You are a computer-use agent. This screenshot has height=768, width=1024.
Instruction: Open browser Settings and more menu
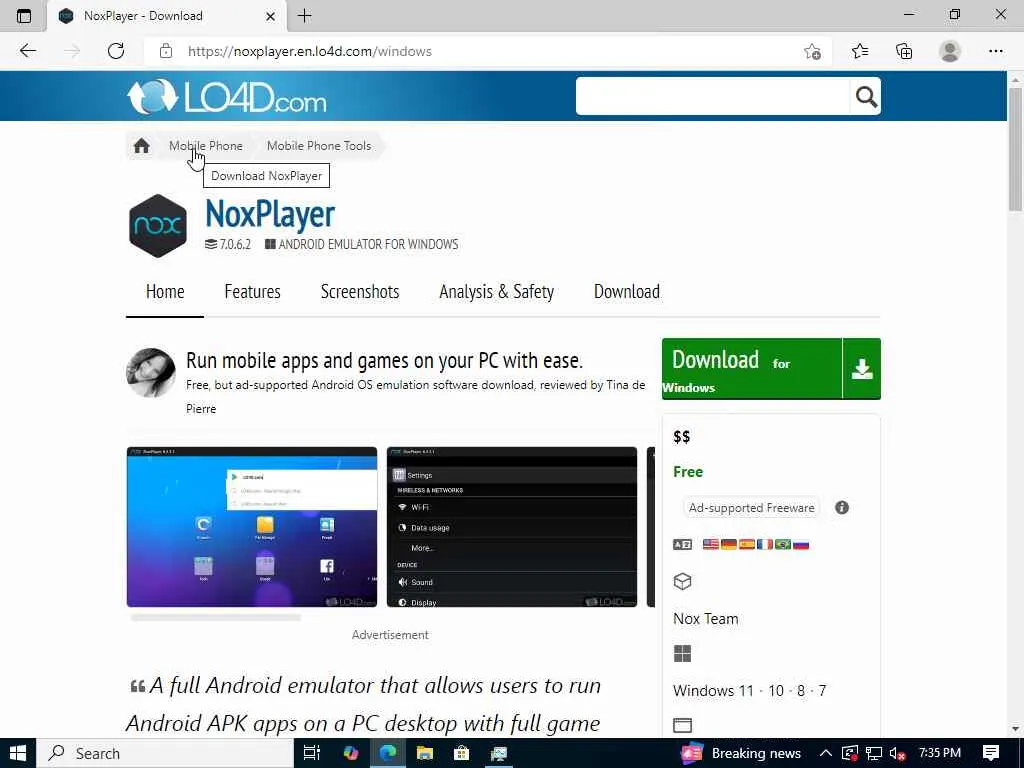click(x=995, y=51)
